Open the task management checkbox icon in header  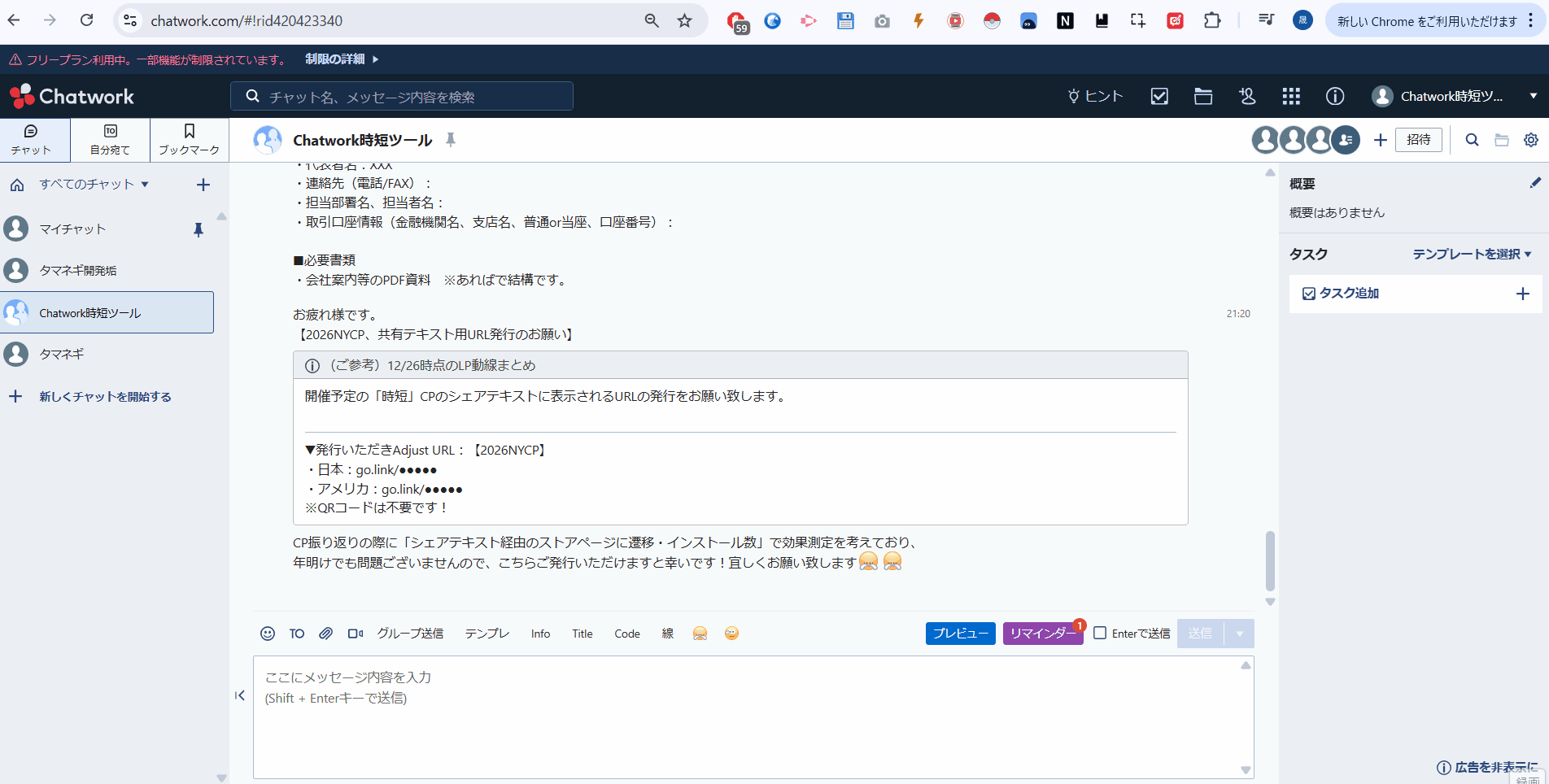[1159, 97]
